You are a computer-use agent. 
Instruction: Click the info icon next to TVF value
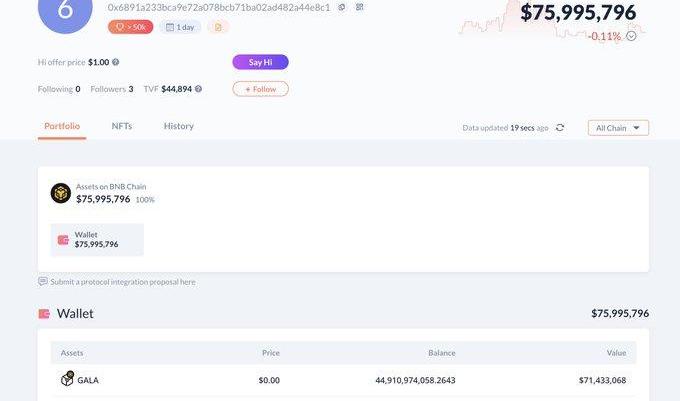198,89
